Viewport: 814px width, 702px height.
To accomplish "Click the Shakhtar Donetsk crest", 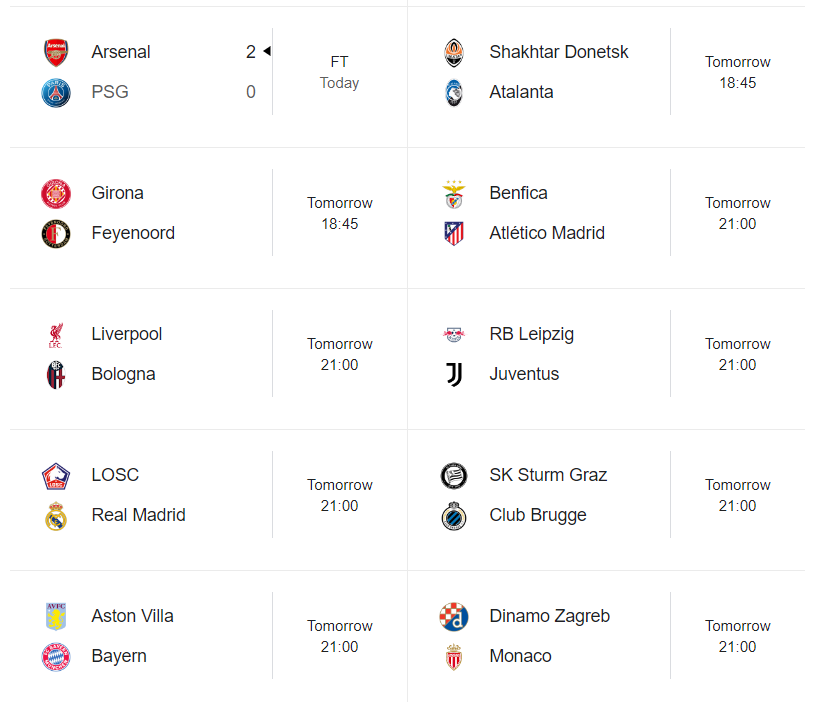I will click(454, 52).
